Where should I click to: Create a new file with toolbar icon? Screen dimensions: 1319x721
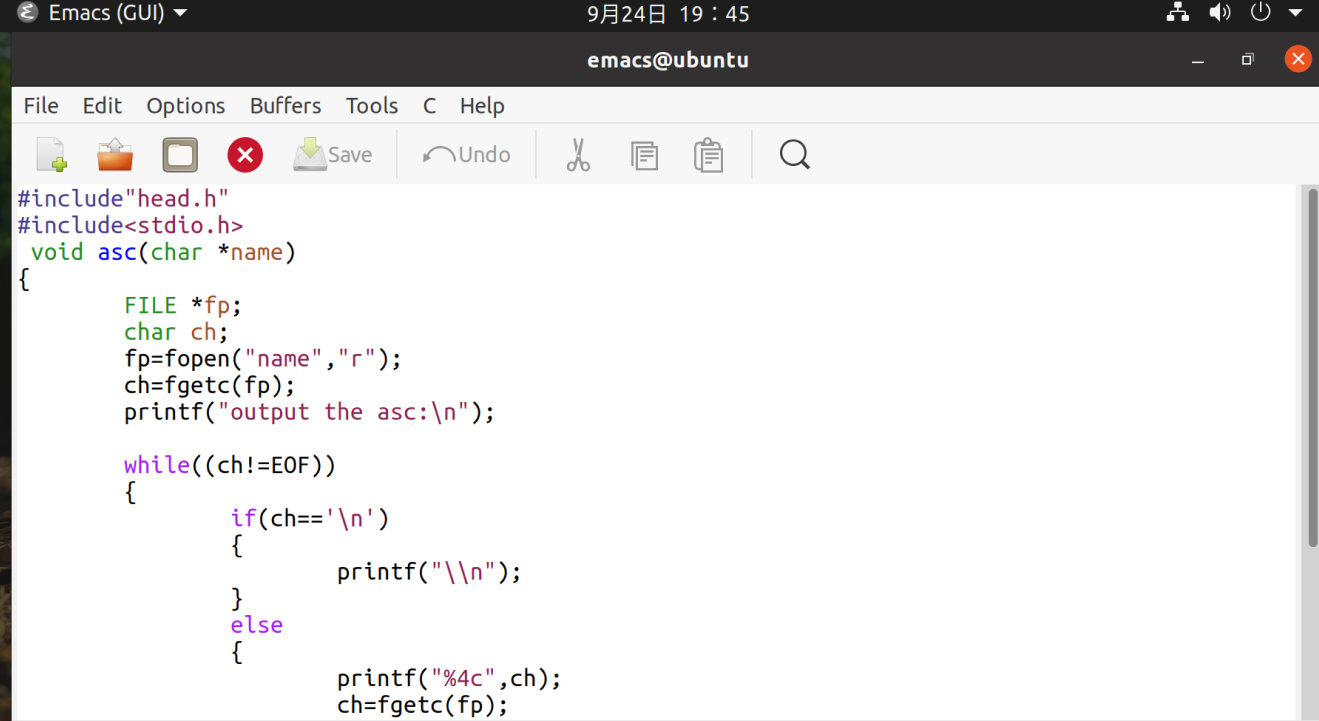coord(51,155)
